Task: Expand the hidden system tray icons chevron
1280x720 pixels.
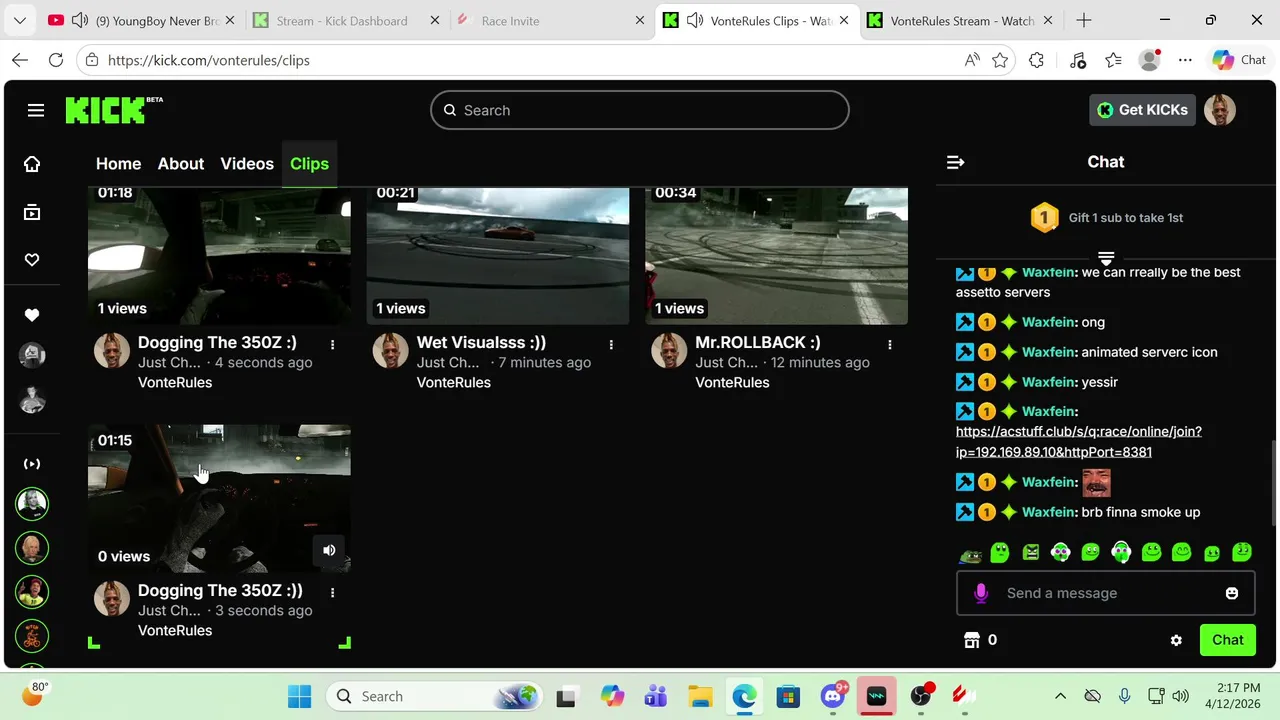Action: click(1061, 696)
